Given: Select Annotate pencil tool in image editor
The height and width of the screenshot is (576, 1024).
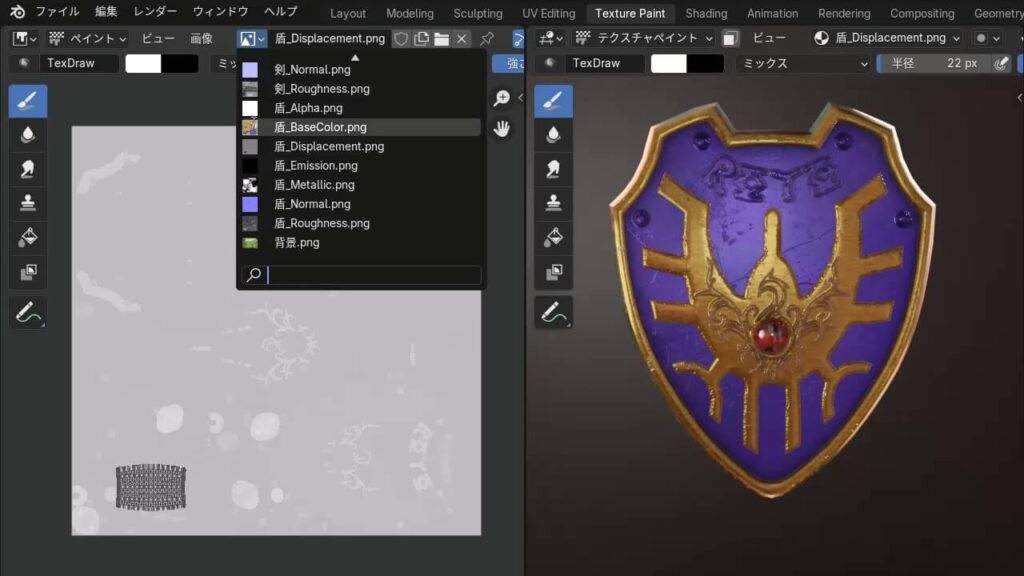Looking at the screenshot, I should coord(27,312).
